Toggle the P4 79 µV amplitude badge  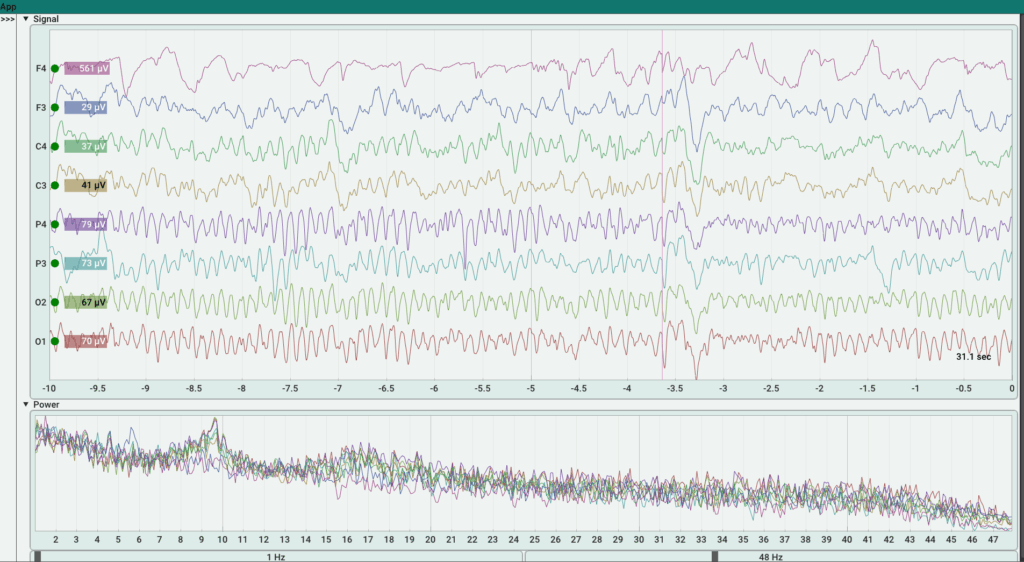[x=85, y=225]
